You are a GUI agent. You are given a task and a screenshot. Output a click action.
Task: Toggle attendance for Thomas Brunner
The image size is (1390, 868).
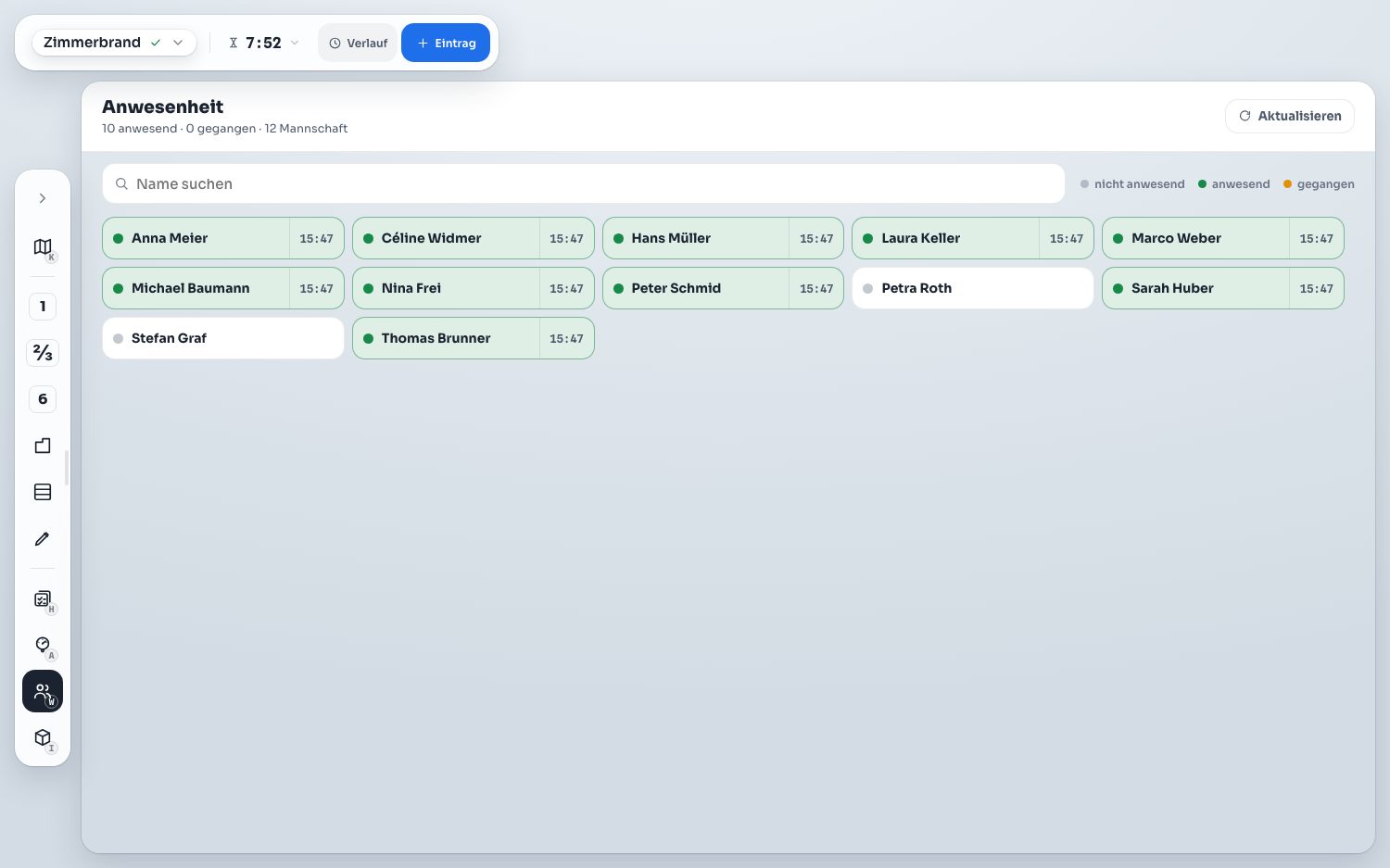pyautogui.click(x=446, y=338)
